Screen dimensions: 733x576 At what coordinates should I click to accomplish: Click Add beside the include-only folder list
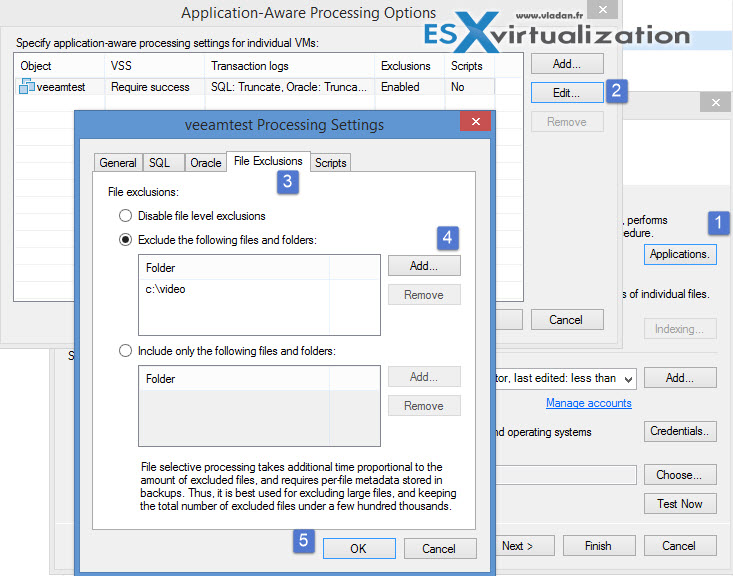point(424,376)
